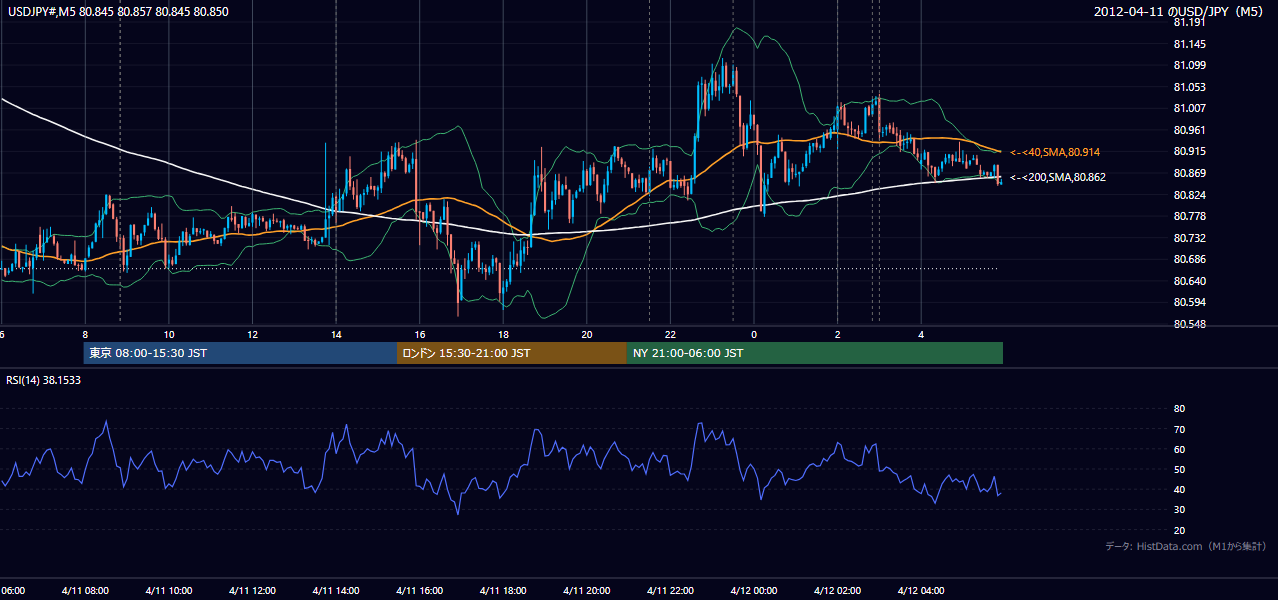Viewport: 1278px width, 600px height.
Task: Click the 2012-04-11 USD/JPY (M5) title
Action: pyautogui.click(x=1179, y=11)
